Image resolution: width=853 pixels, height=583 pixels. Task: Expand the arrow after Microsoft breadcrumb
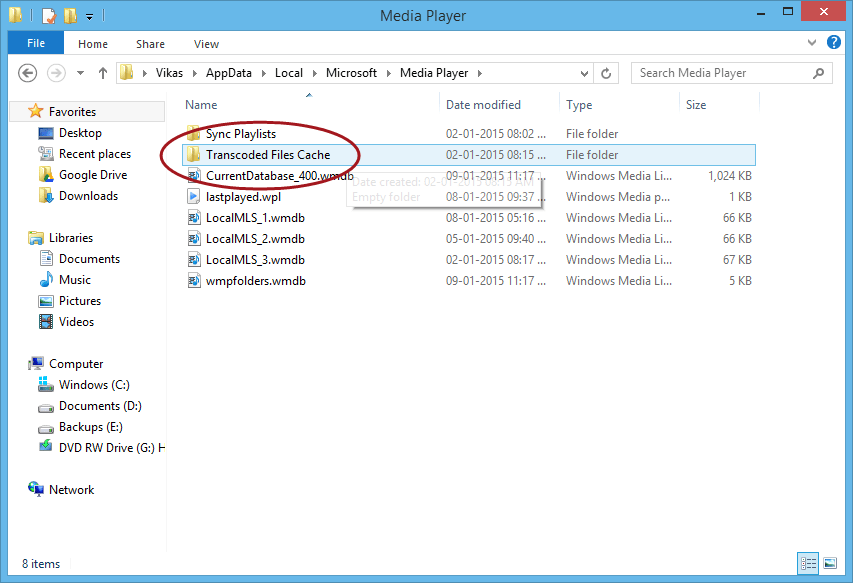pos(388,73)
